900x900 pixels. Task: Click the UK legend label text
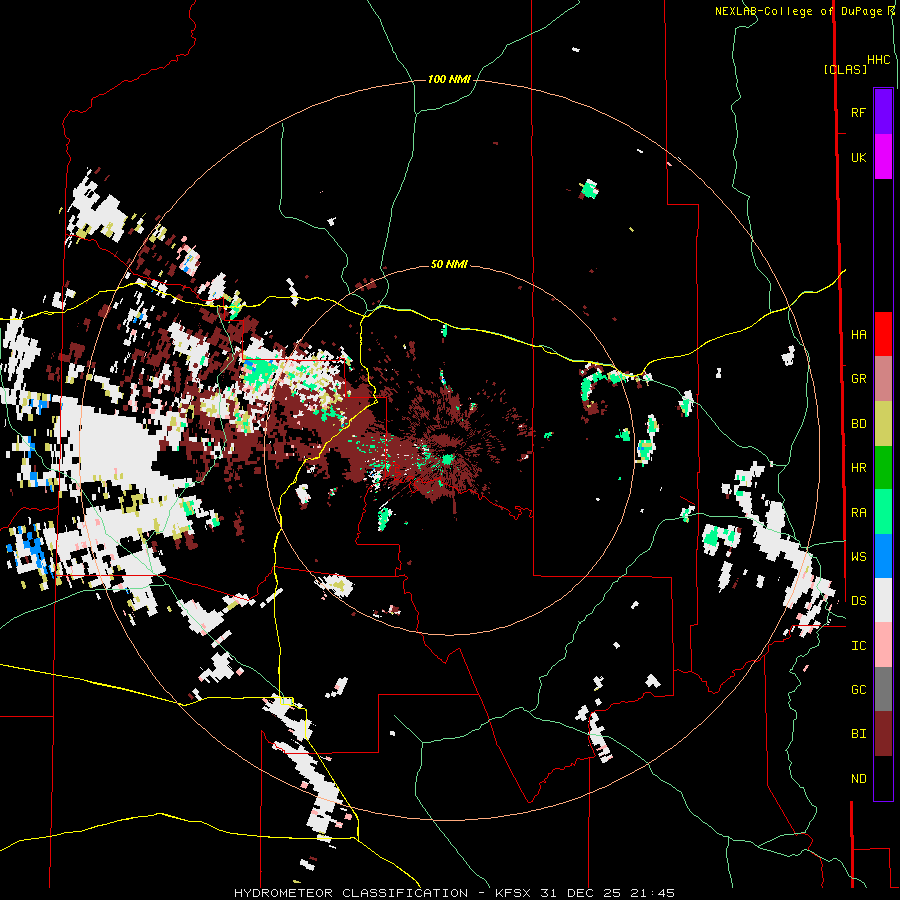coord(858,157)
